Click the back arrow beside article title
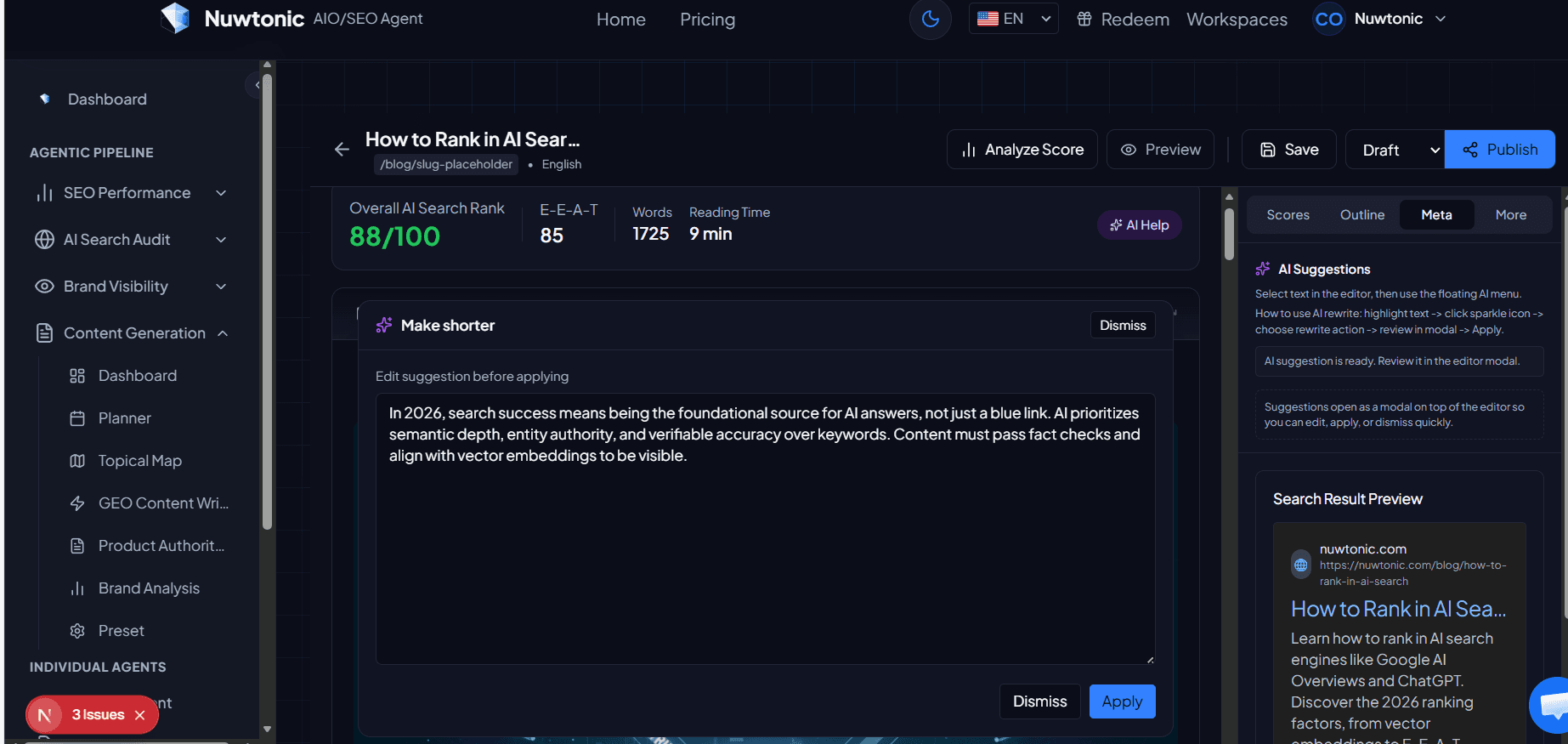 pos(342,150)
